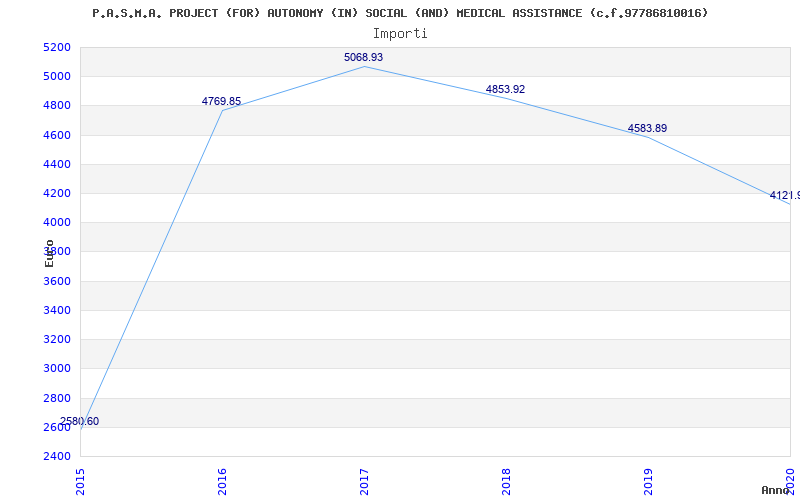The height and width of the screenshot is (500, 800).
Task: Click the x-axis year 2015
Action: point(80,482)
